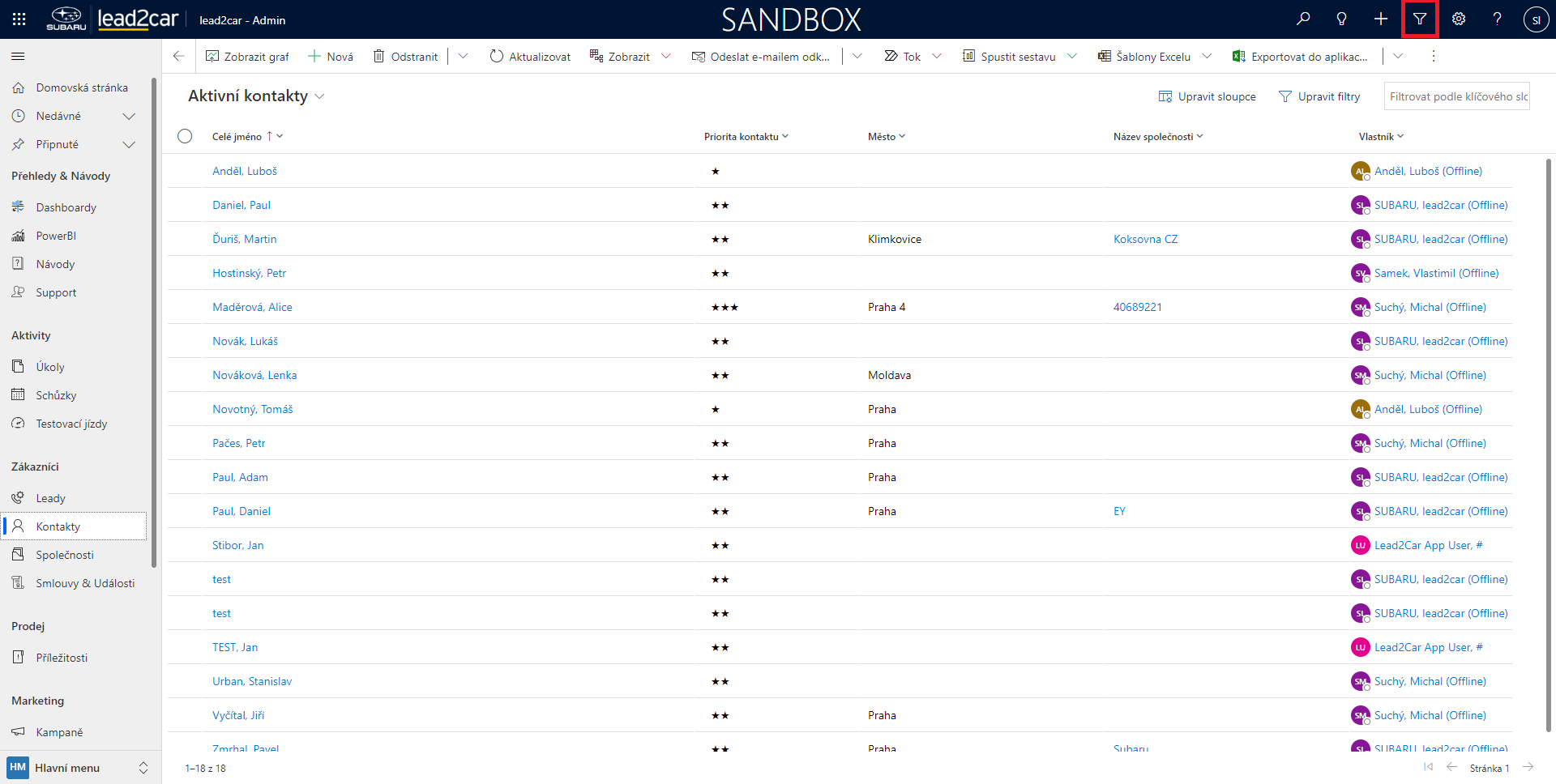Image resolution: width=1556 pixels, height=784 pixels.
Task: Go to Dashboardy in sidebar
Action: pyautogui.click(x=66, y=207)
